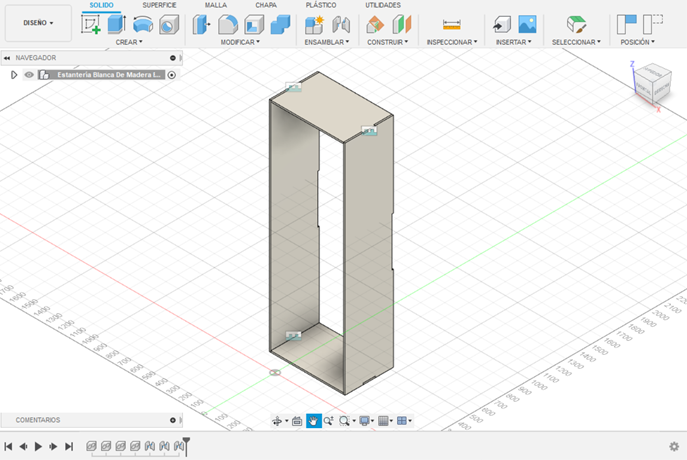Open the CREAR dropdown menu
This screenshot has width=687, height=460.
[x=129, y=42]
